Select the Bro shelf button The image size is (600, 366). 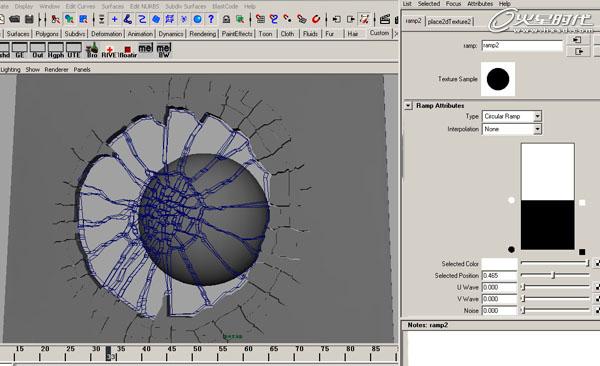pos(92,50)
